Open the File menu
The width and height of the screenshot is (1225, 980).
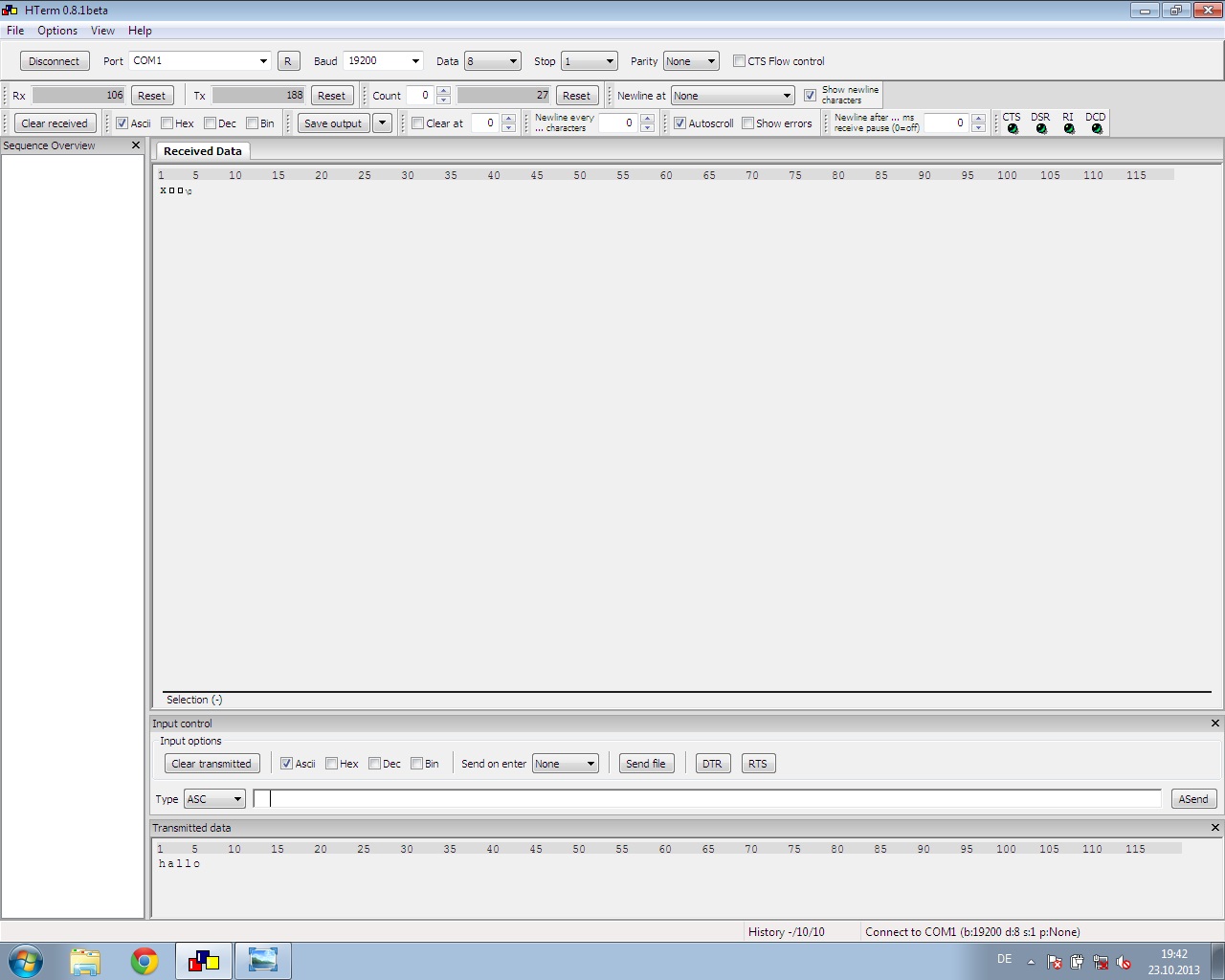15,31
